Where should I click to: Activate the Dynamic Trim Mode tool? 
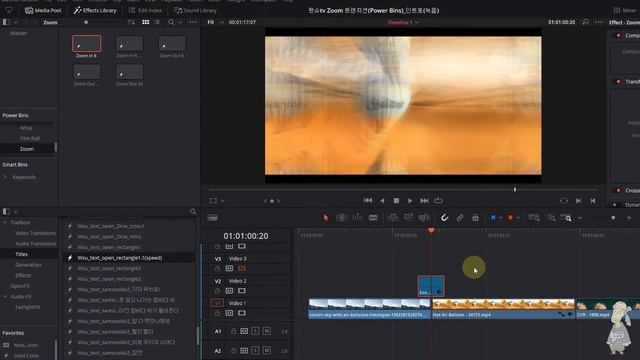357,218
